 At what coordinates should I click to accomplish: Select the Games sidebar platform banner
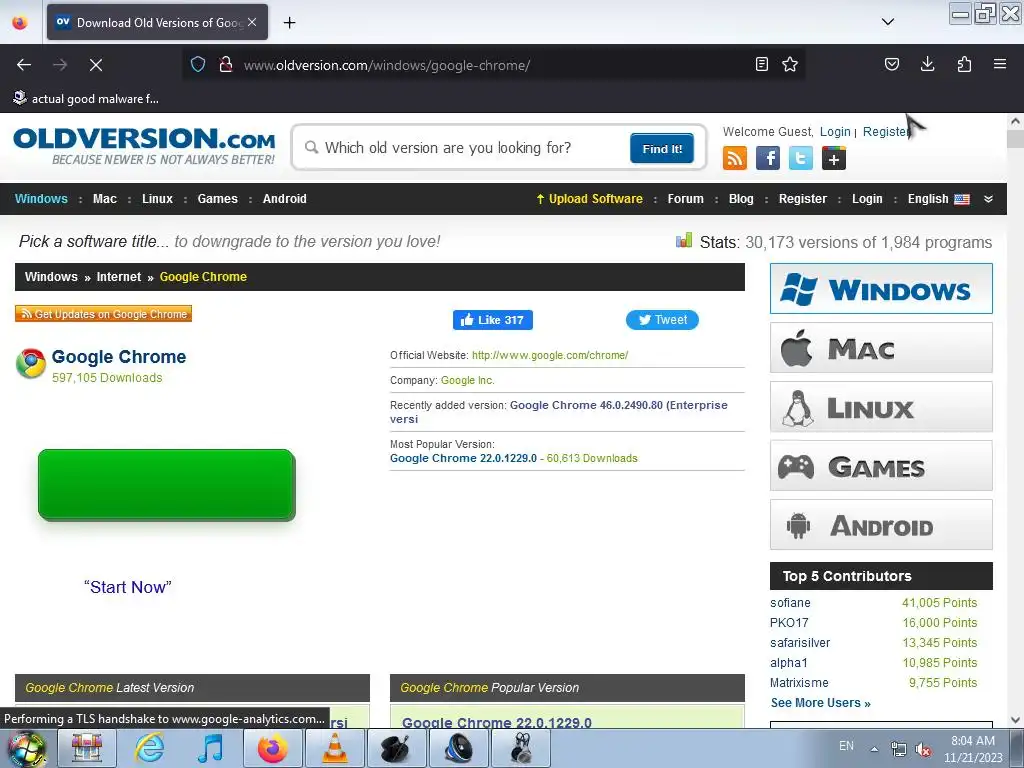coord(881,466)
